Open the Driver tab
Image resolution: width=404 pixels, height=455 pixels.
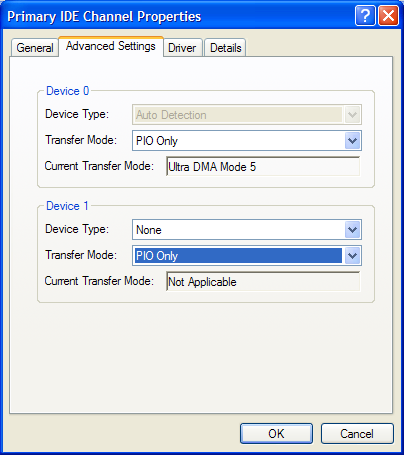(x=182, y=48)
